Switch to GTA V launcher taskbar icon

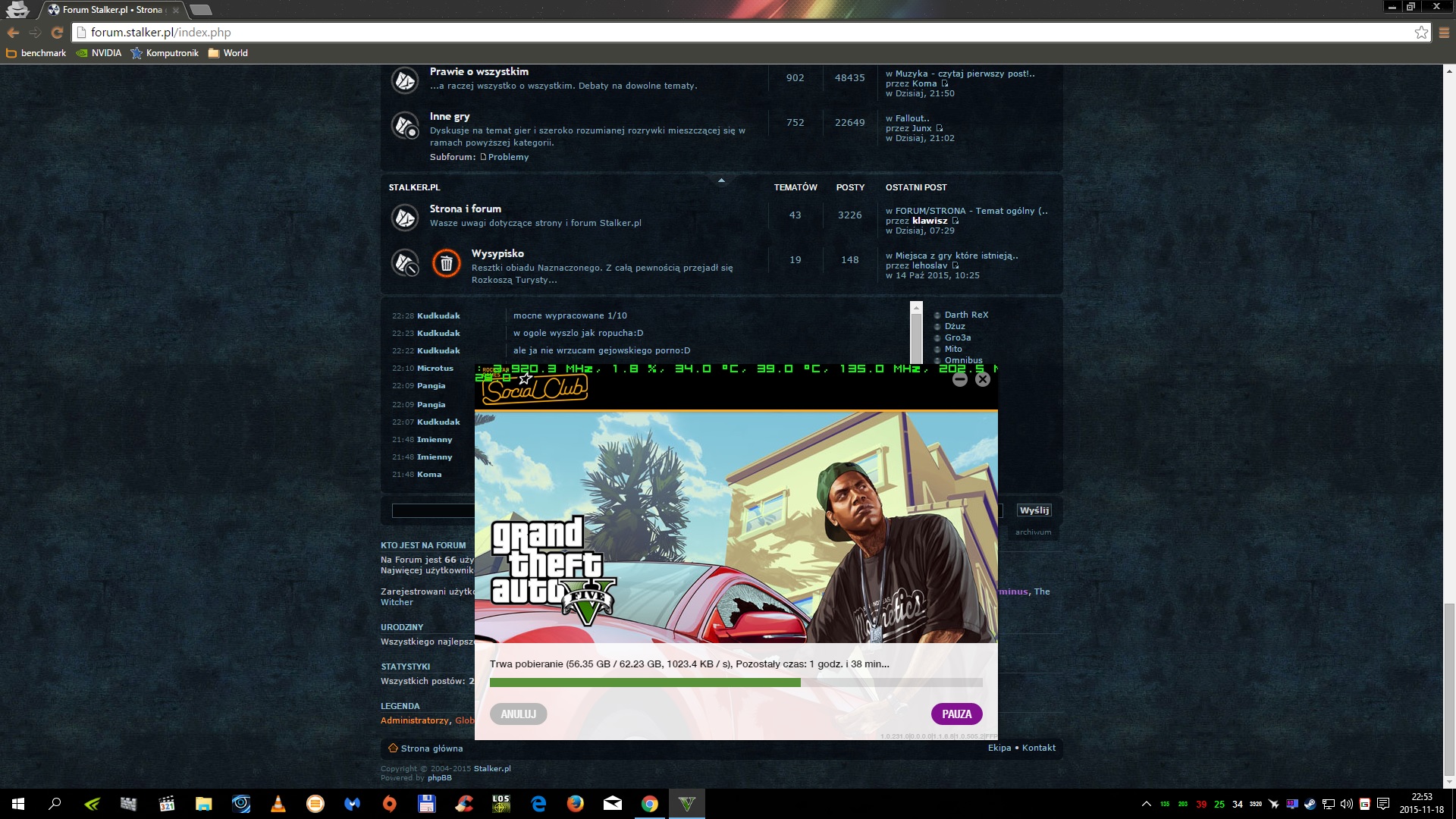[687, 804]
